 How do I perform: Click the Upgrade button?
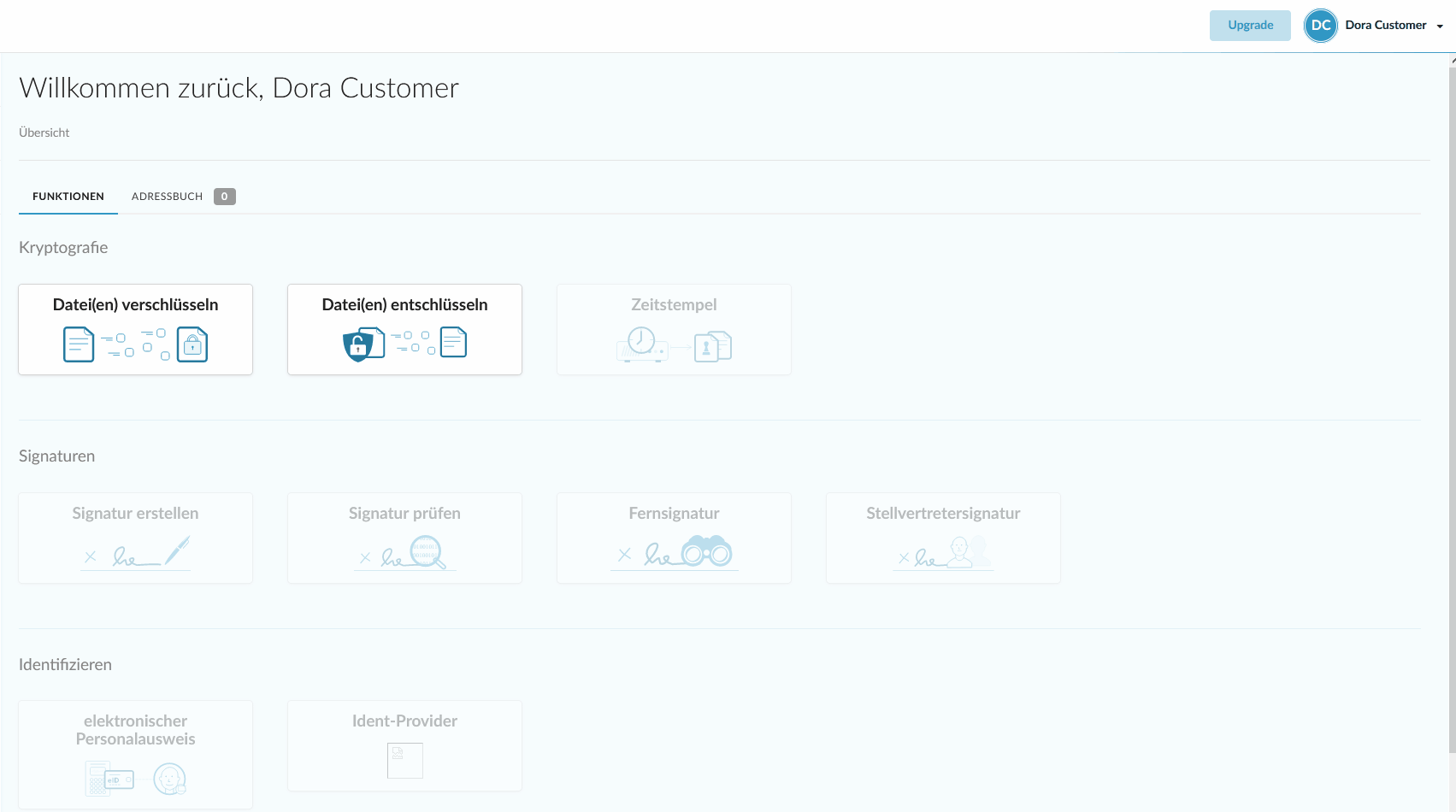coord(1250,26)
